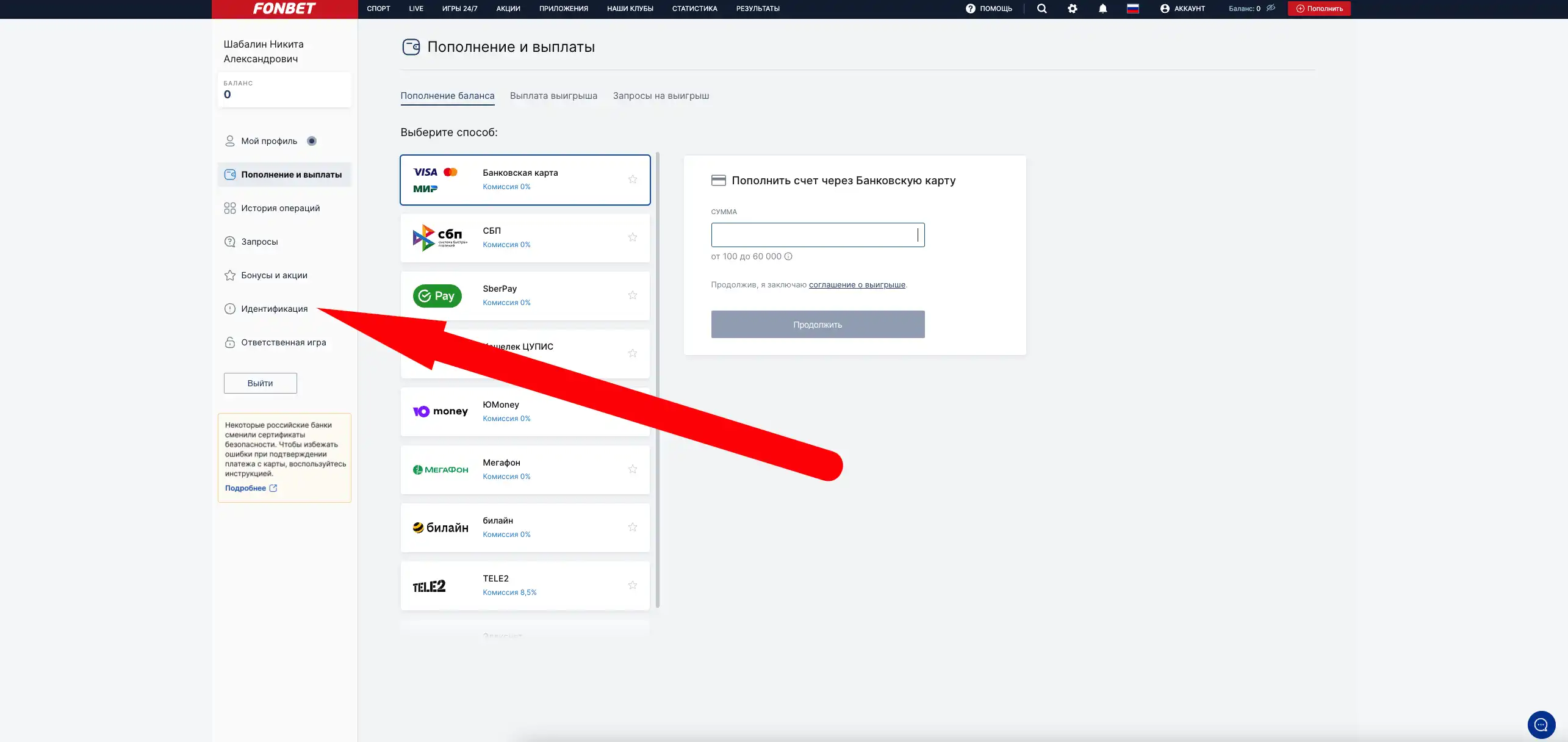Click the FONBET logo

(x=284, y=9)
